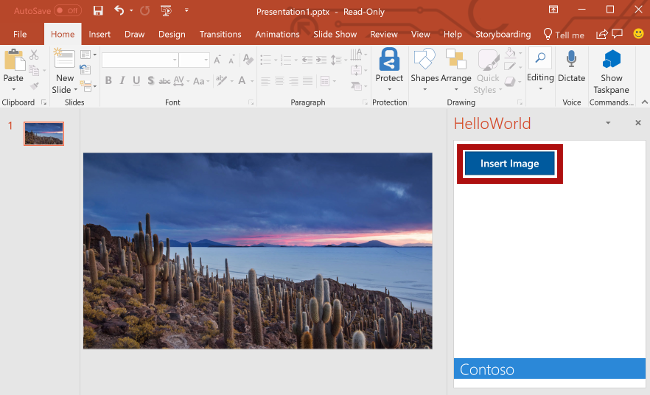Image resolution: width=650 pixels, height=395 pixels.
Task: Click the Paste clipboard icon
Action: tap(14, 61)
